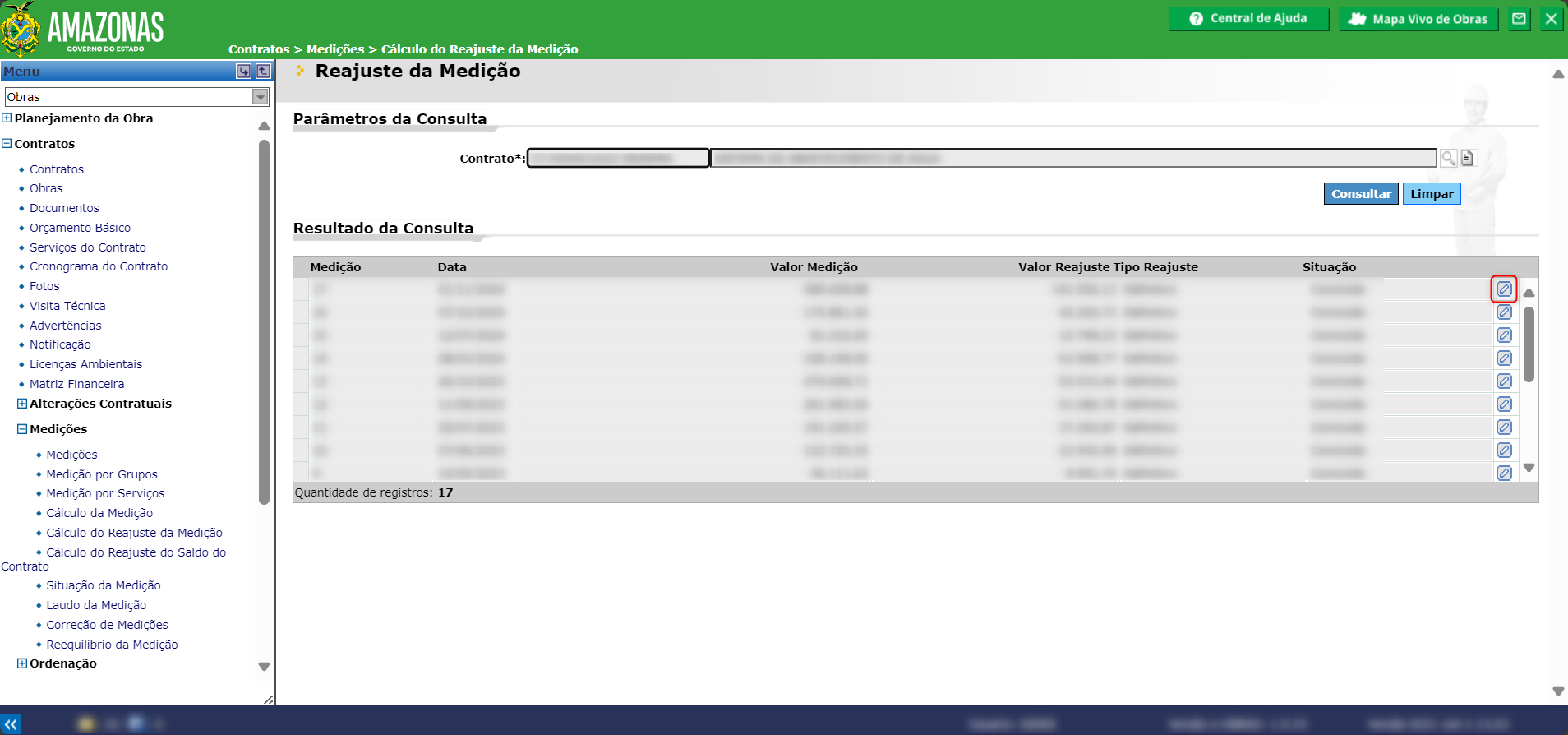Screen dimensions: 1568x735
Task: Open Notificação menu link
Action: pos(60,344)
